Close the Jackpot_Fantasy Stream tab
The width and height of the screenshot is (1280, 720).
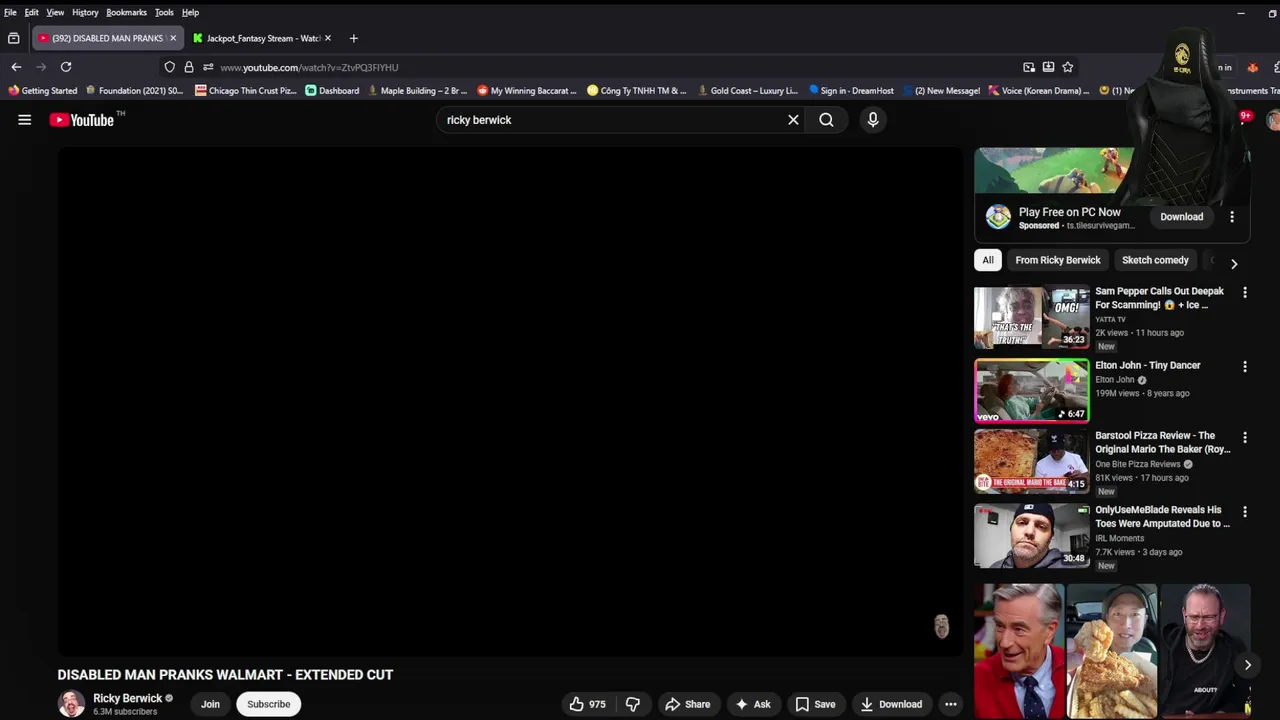point(327,38)
